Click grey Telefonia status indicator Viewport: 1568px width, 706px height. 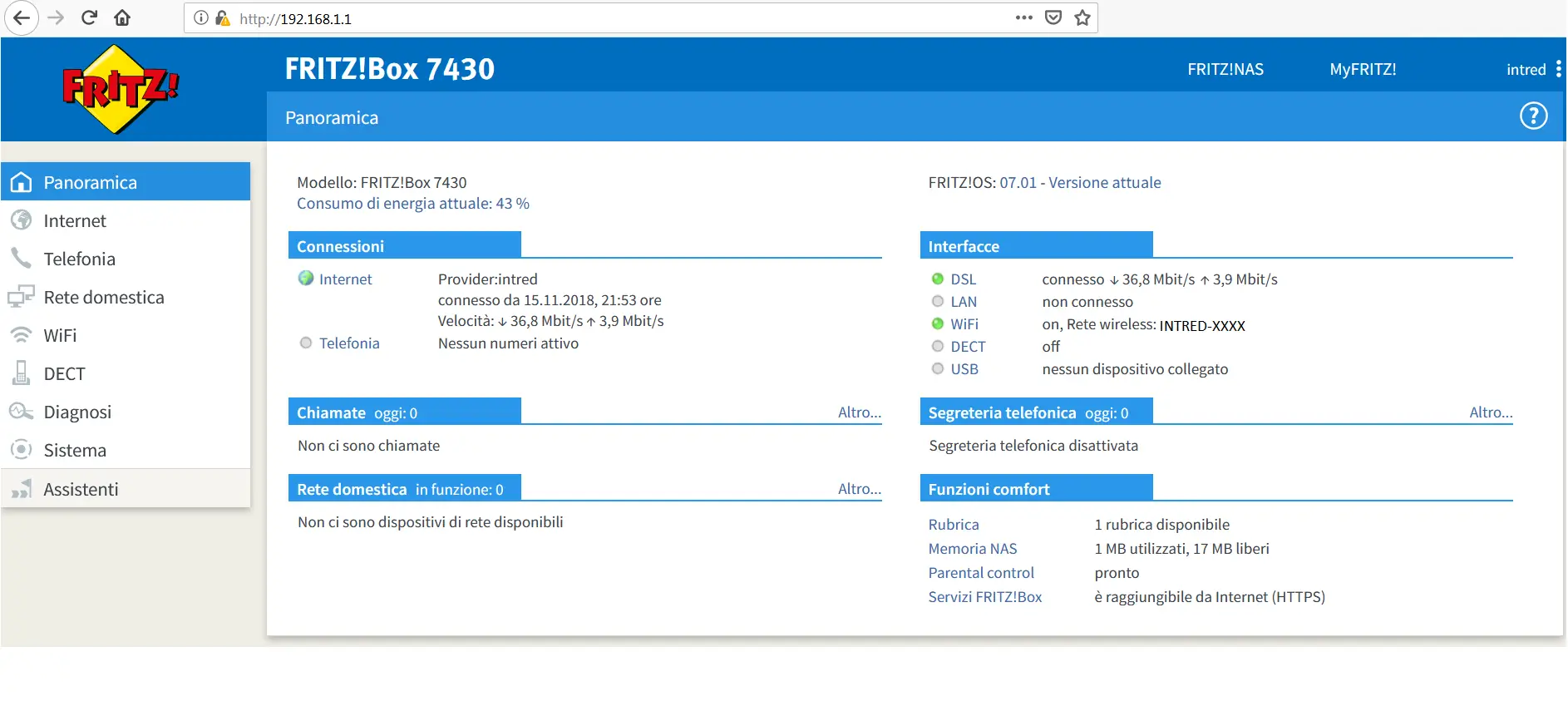(306, 343)
